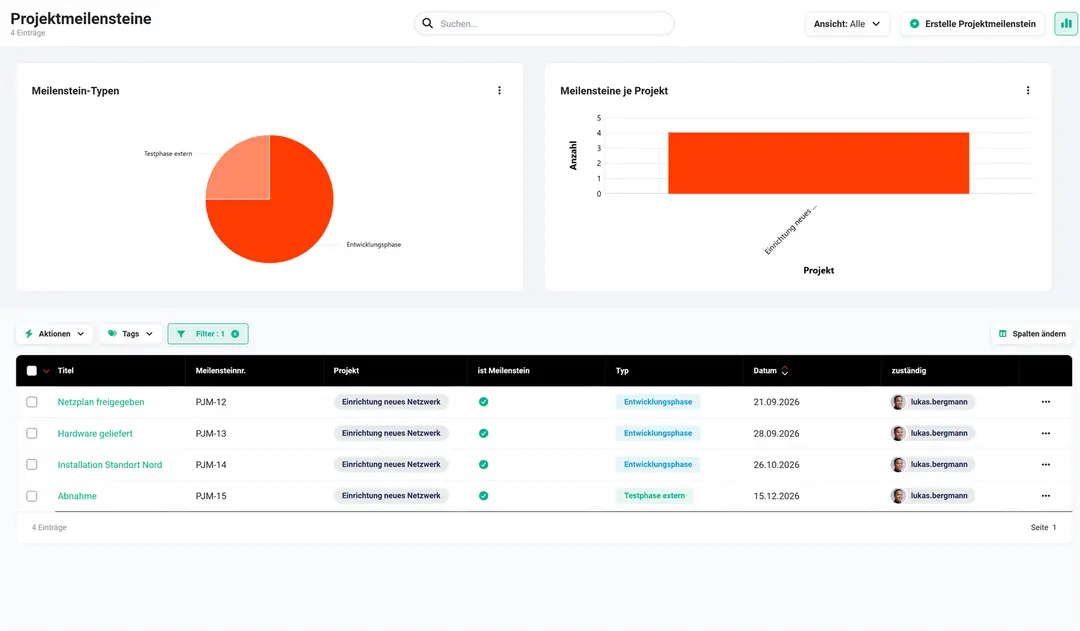Sort by the Titel column header
This screenshot has height=631, width=1080.
65,371
